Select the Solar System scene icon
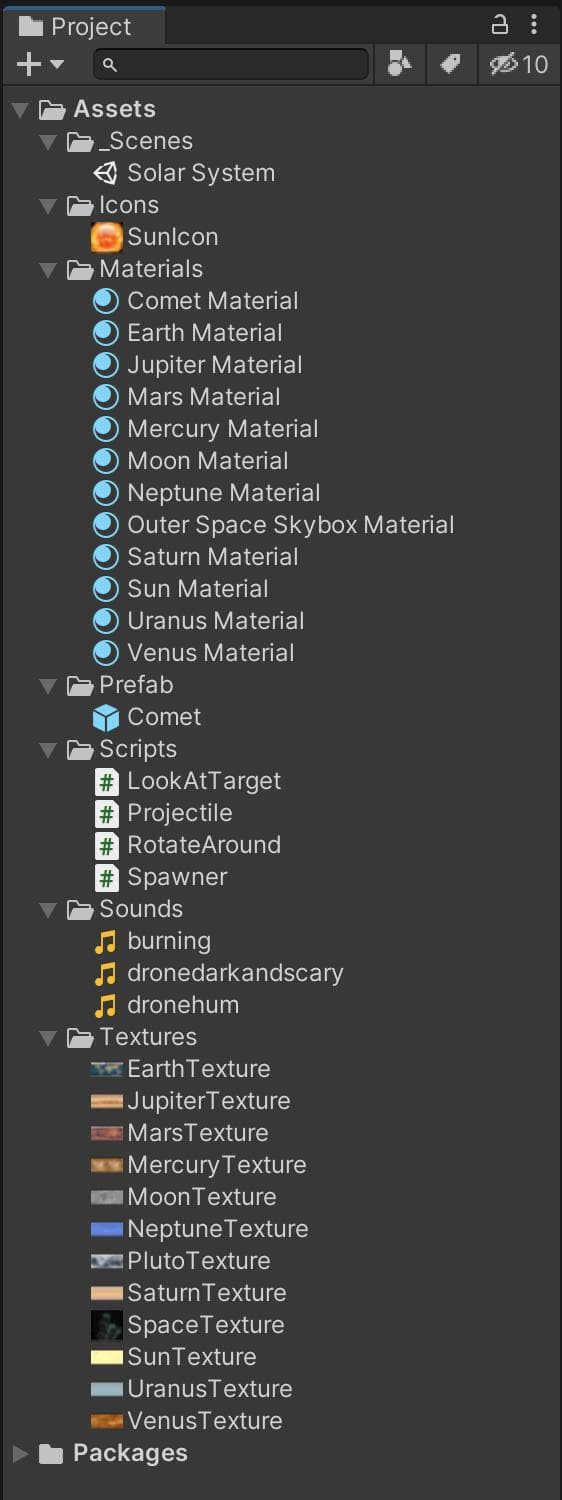The height and width of the screenshot is (1500, 562). click(x=106, y=173)
